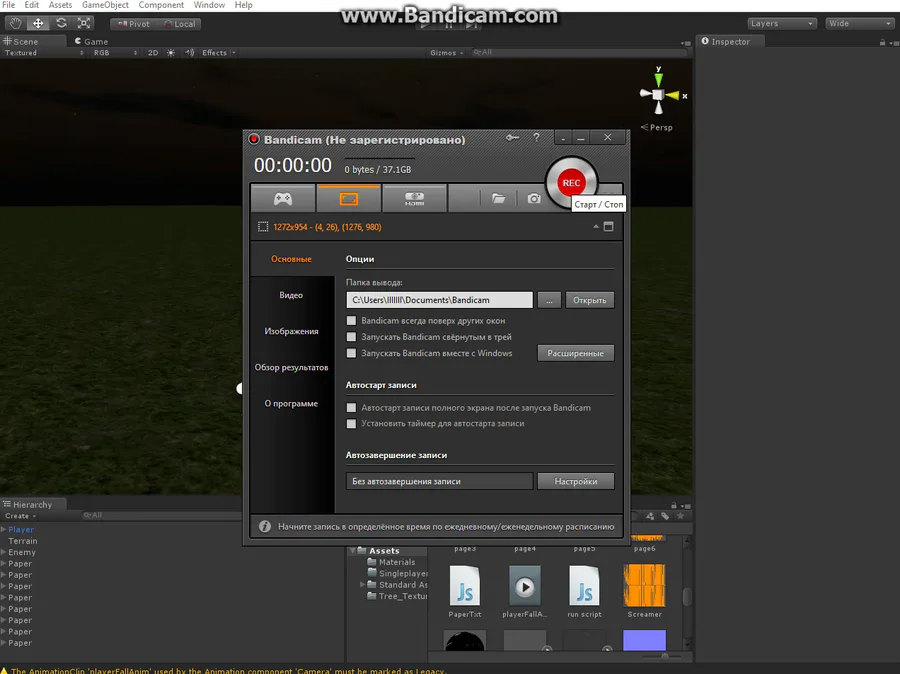This screenshot has height=674, width=900.
Task: Click the browse output folder button
Action: [x=549, y=300]
